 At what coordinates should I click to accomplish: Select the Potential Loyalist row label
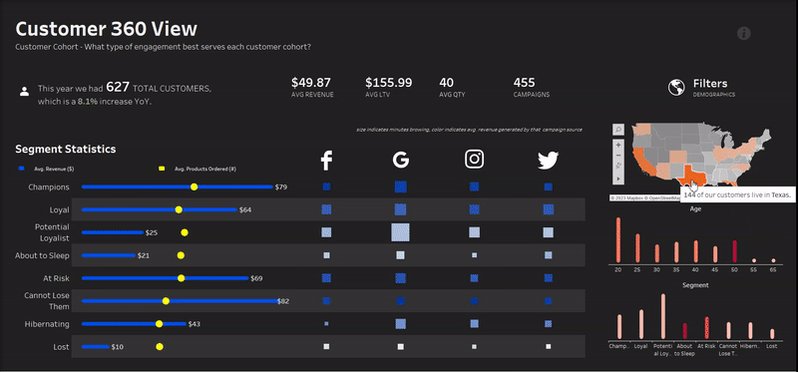click(52, 232)
